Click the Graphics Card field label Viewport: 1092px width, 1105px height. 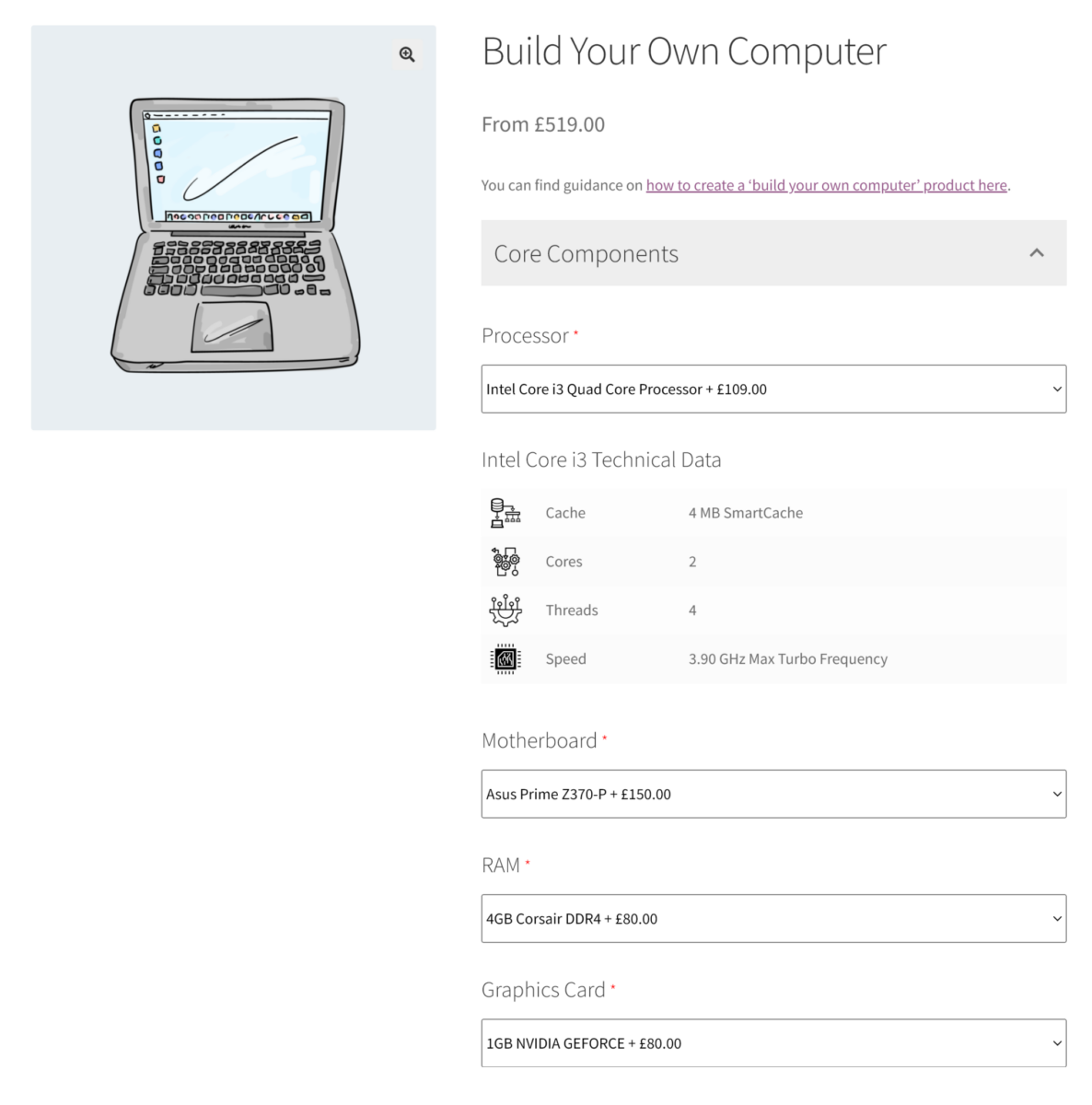click(x=543, y=990)
